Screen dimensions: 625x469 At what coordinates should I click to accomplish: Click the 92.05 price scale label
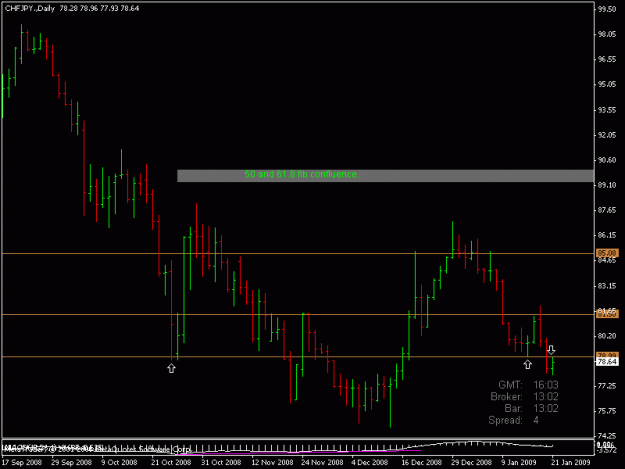607,135
